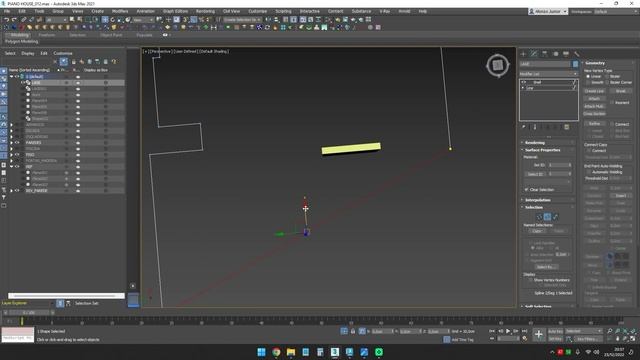Select the Bezier Corner radio option
Image resolution: width=640 pixels, height=360 pixels.
(x=607, y=82)
